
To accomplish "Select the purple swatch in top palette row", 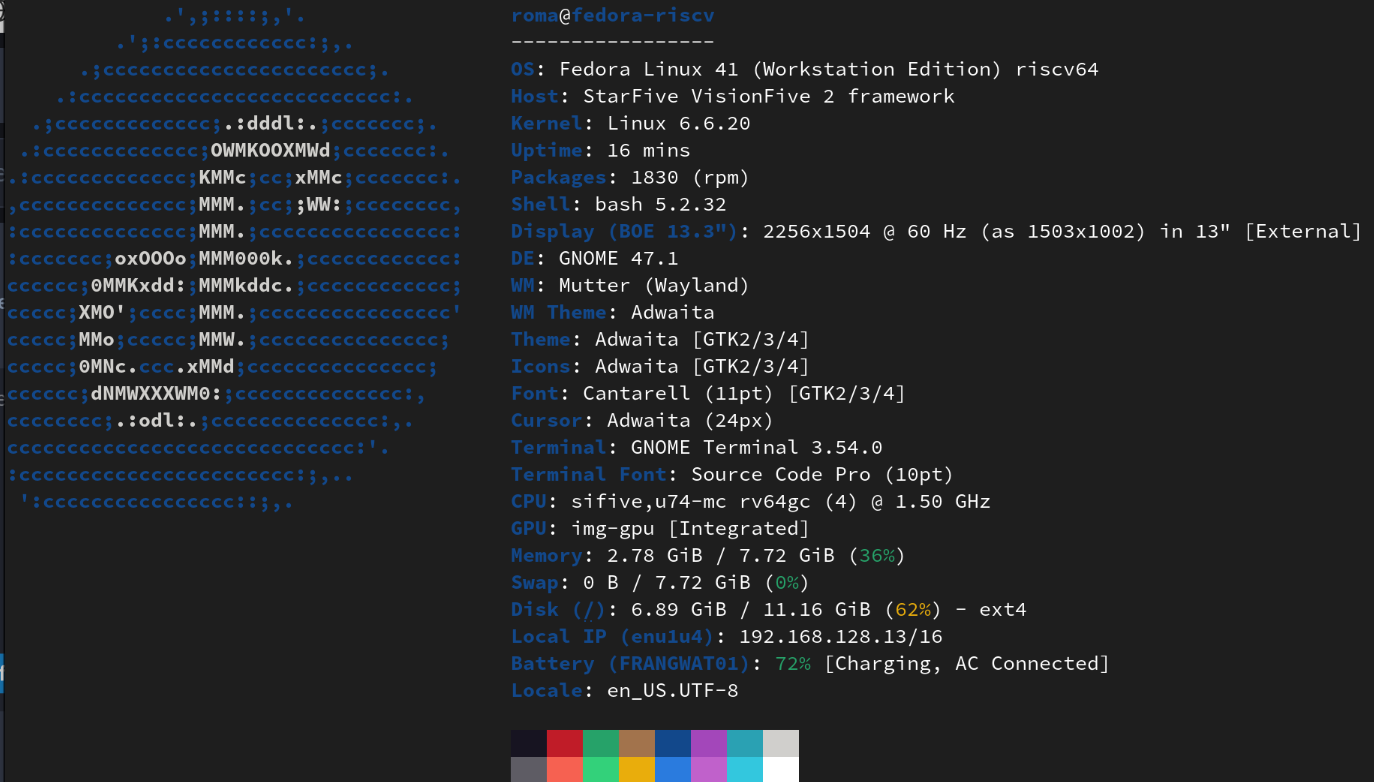I will click(709, 743).
